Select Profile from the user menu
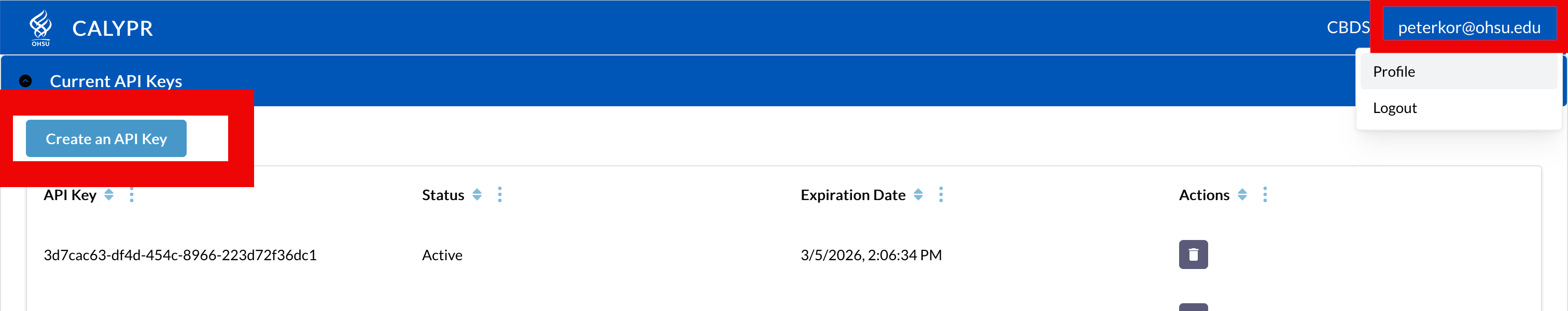The image size is (1568, 311). pos(1394,72)
